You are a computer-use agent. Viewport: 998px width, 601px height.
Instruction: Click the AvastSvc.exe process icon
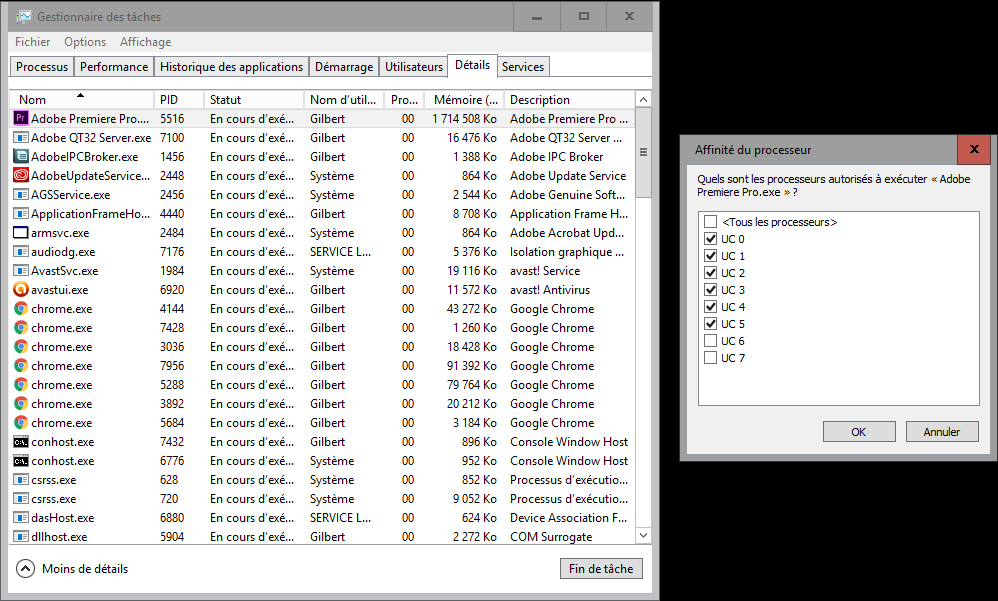tap(21, 271)
